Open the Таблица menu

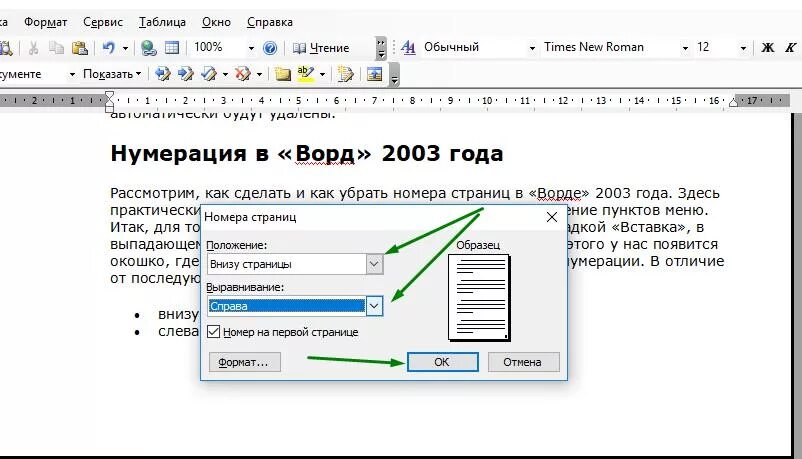point(162,22)
